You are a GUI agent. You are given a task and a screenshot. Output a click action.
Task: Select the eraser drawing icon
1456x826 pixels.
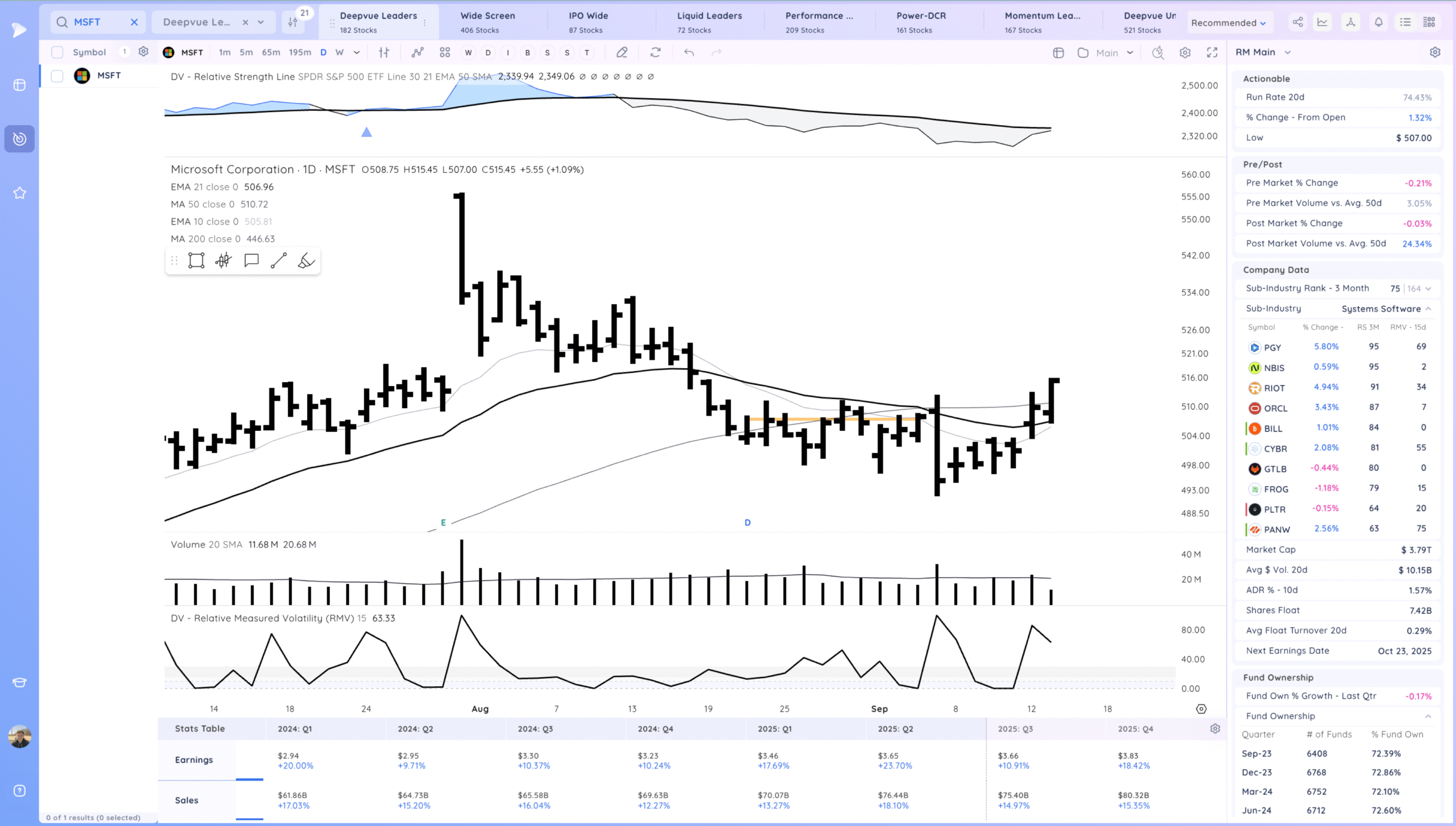[x=622, y=52]
